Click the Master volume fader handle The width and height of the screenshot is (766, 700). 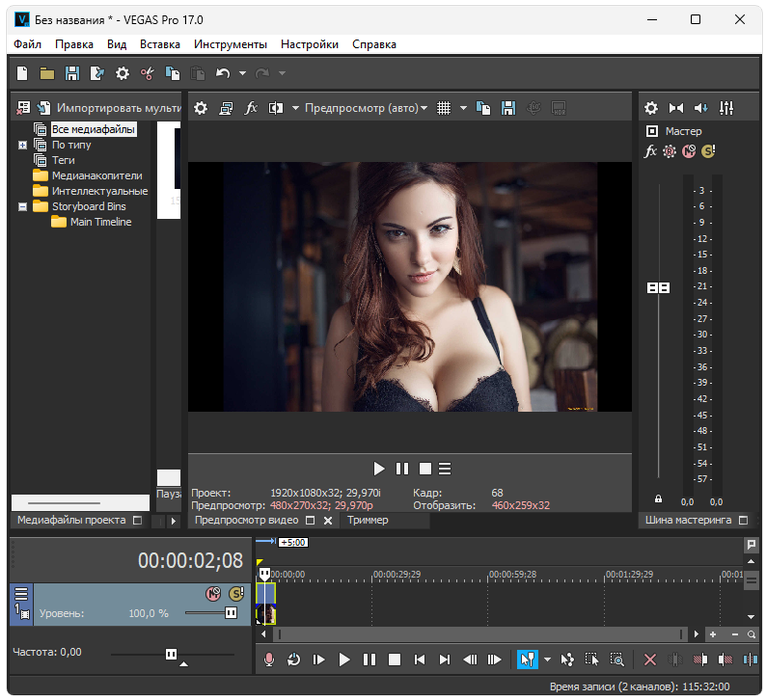[658, 288]
